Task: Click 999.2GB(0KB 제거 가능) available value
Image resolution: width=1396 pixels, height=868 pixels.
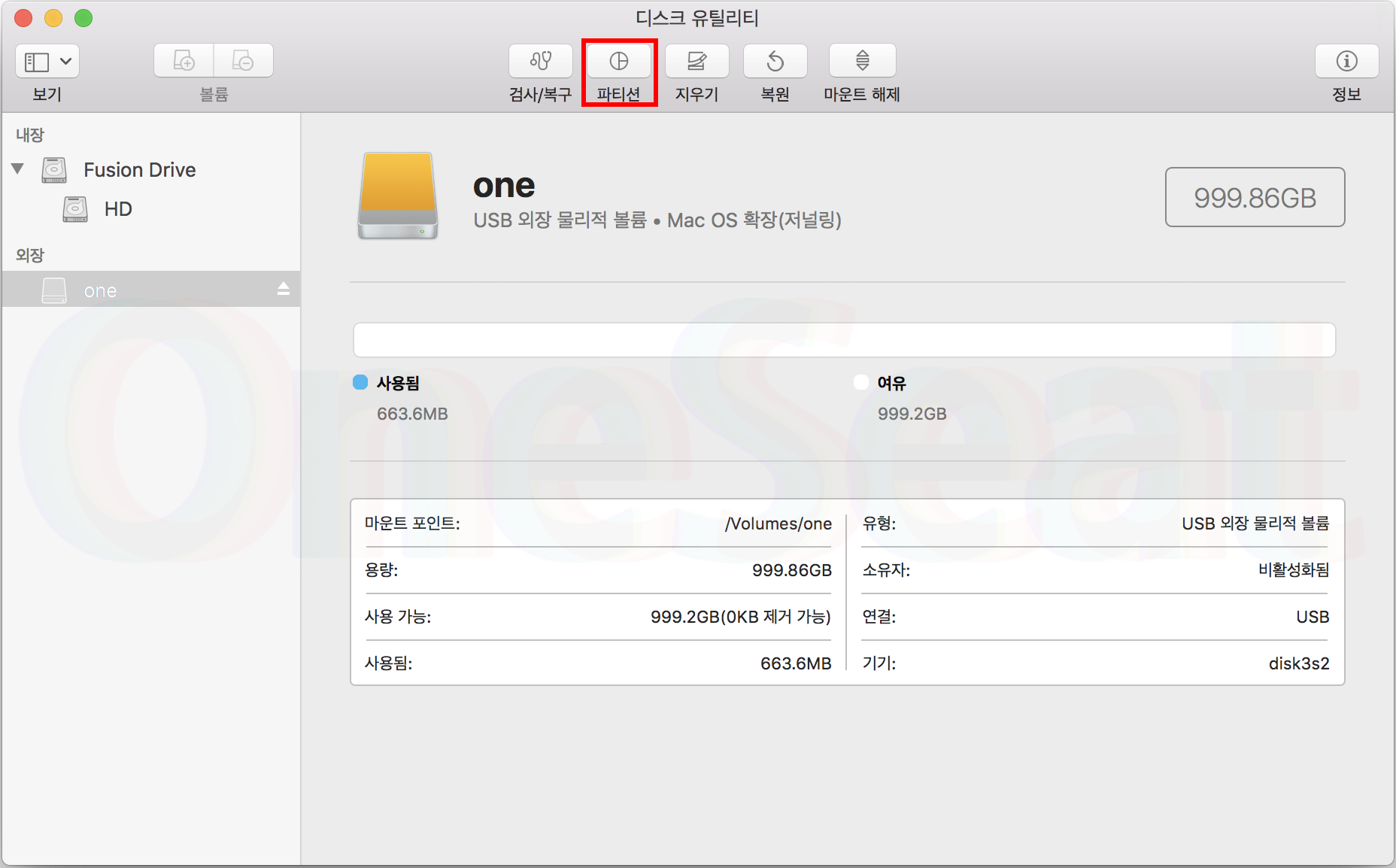Action: 741,617
